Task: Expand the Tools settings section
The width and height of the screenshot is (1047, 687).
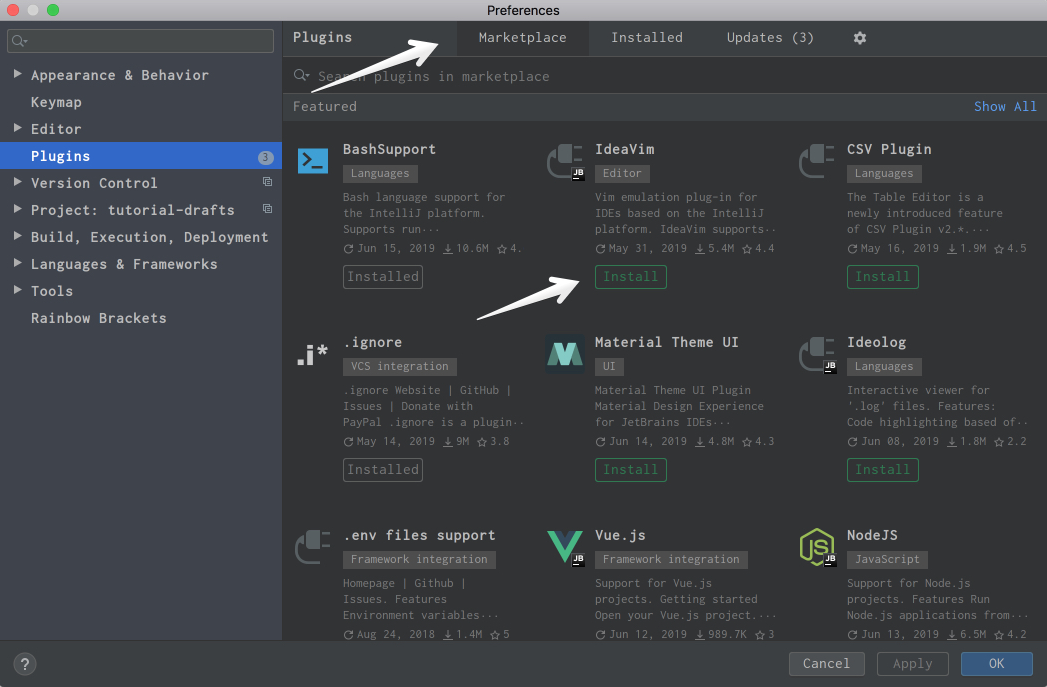Action: pyautogui.click(x=18, y=290)
